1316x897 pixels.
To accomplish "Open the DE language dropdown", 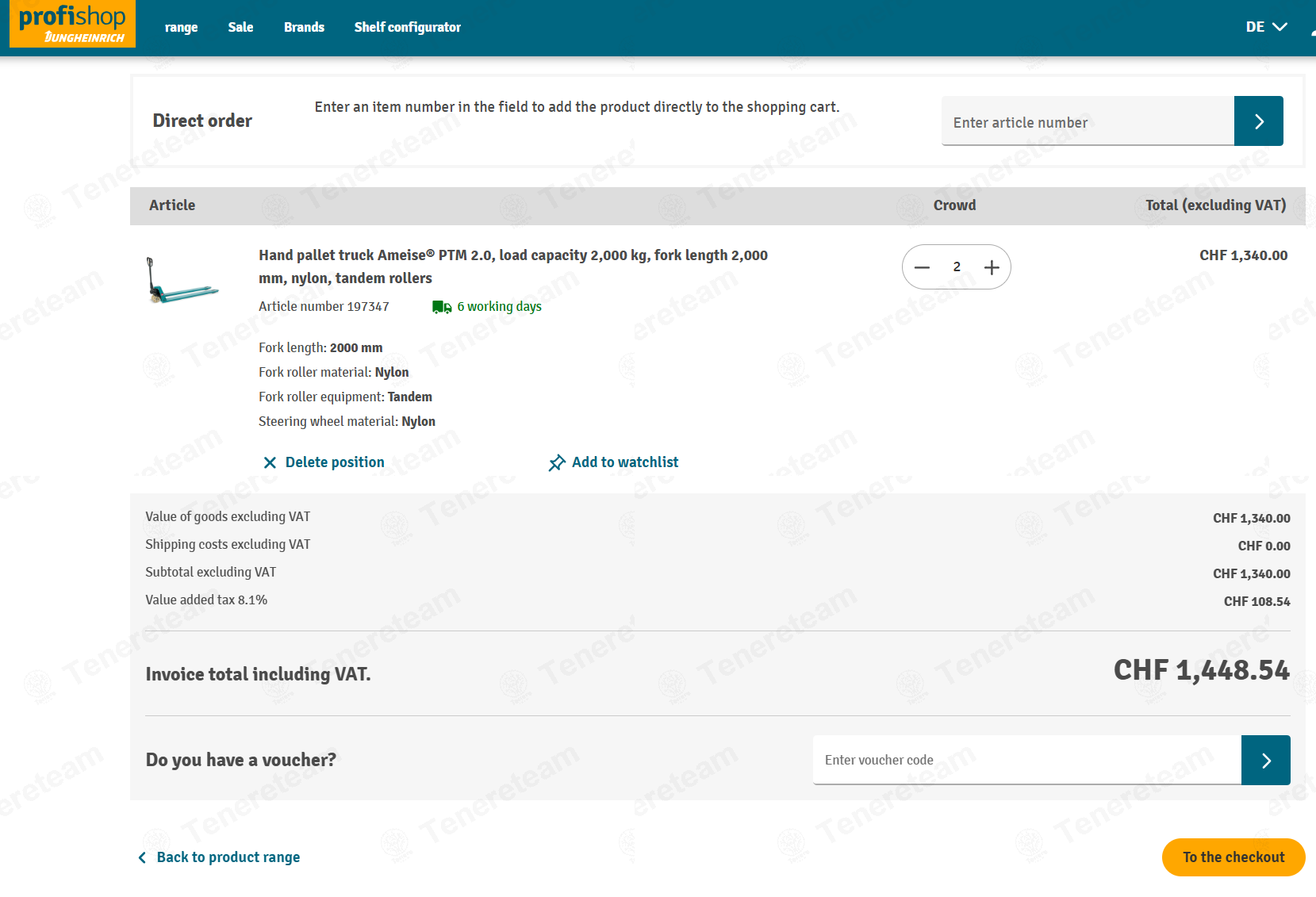I will click(x=1266, y=27).
